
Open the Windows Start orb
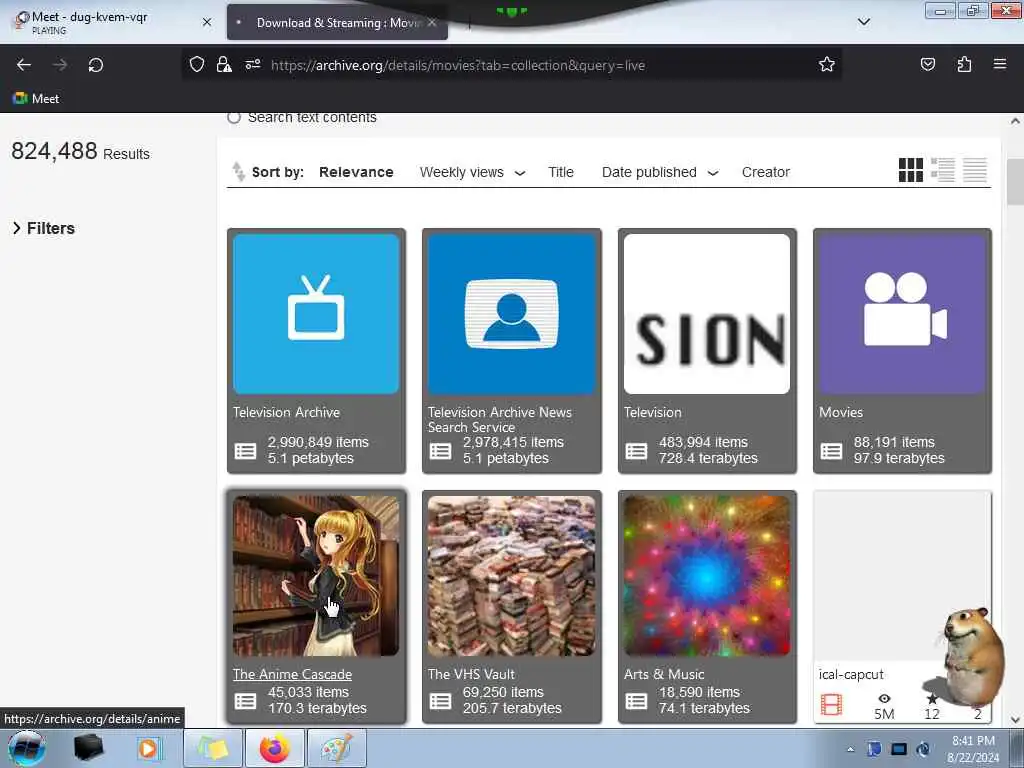[27, 748]
